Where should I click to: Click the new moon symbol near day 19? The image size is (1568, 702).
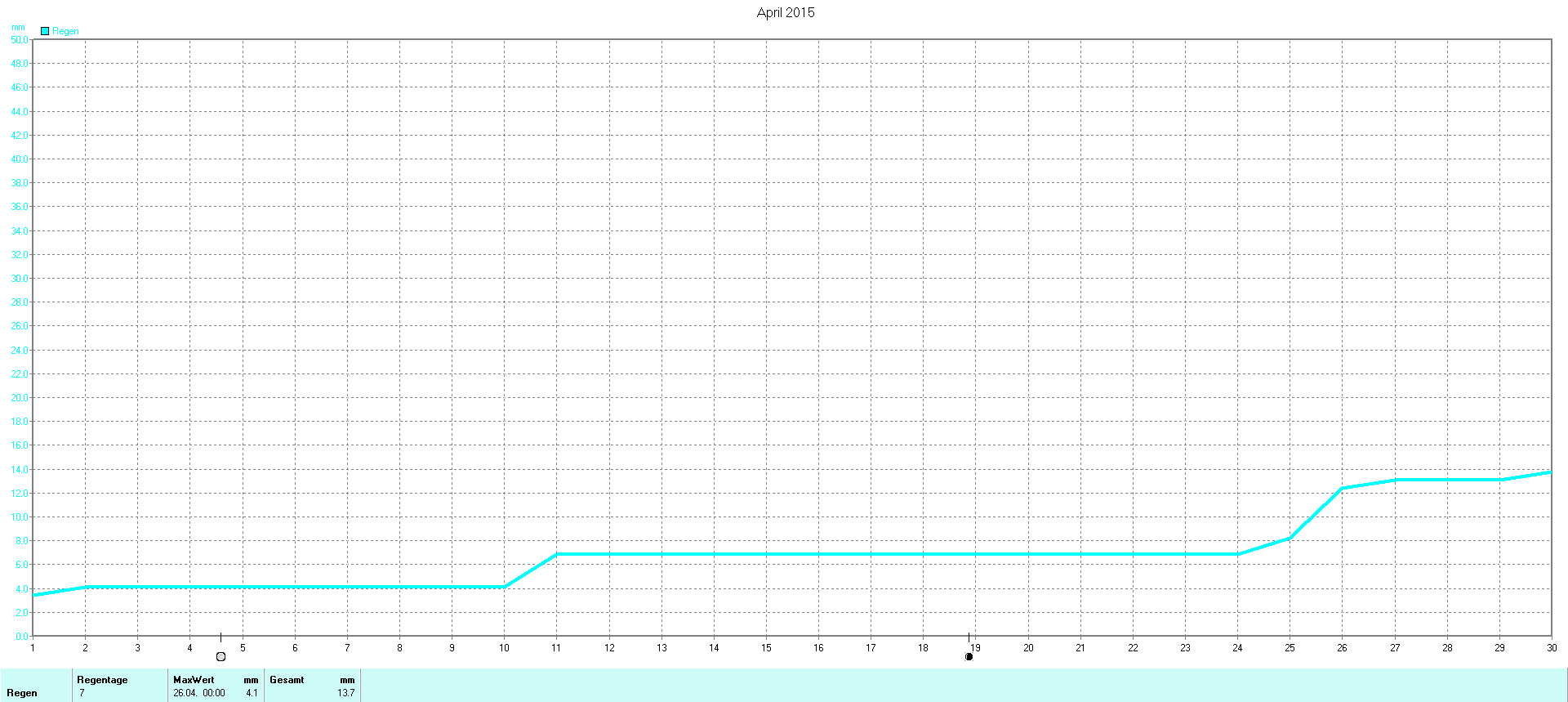[x=969, y=656]
